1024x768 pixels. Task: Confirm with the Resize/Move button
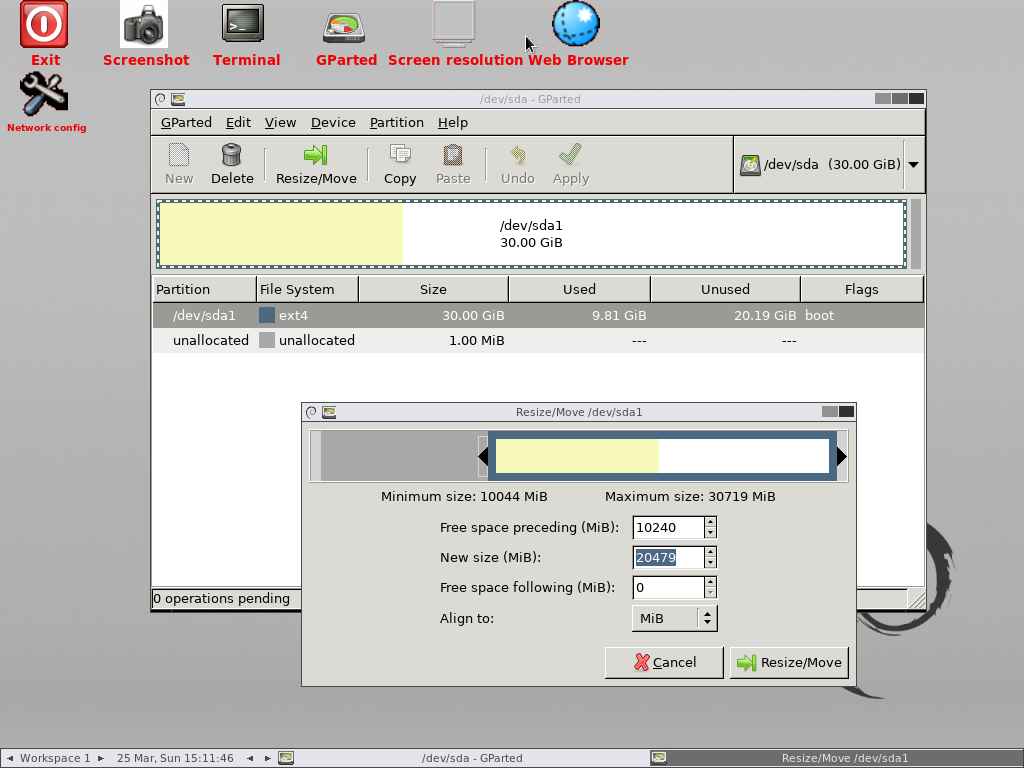point(789,662)
